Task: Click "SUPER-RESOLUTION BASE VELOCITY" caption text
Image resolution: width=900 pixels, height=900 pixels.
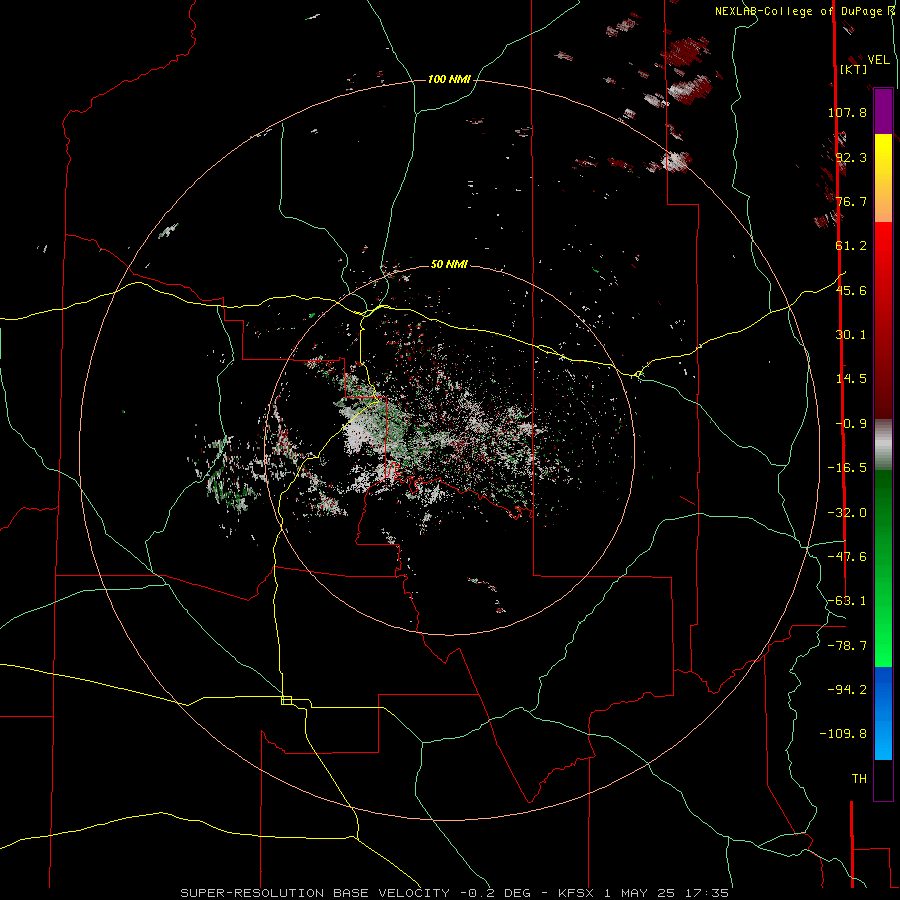Action: [317, 893]
